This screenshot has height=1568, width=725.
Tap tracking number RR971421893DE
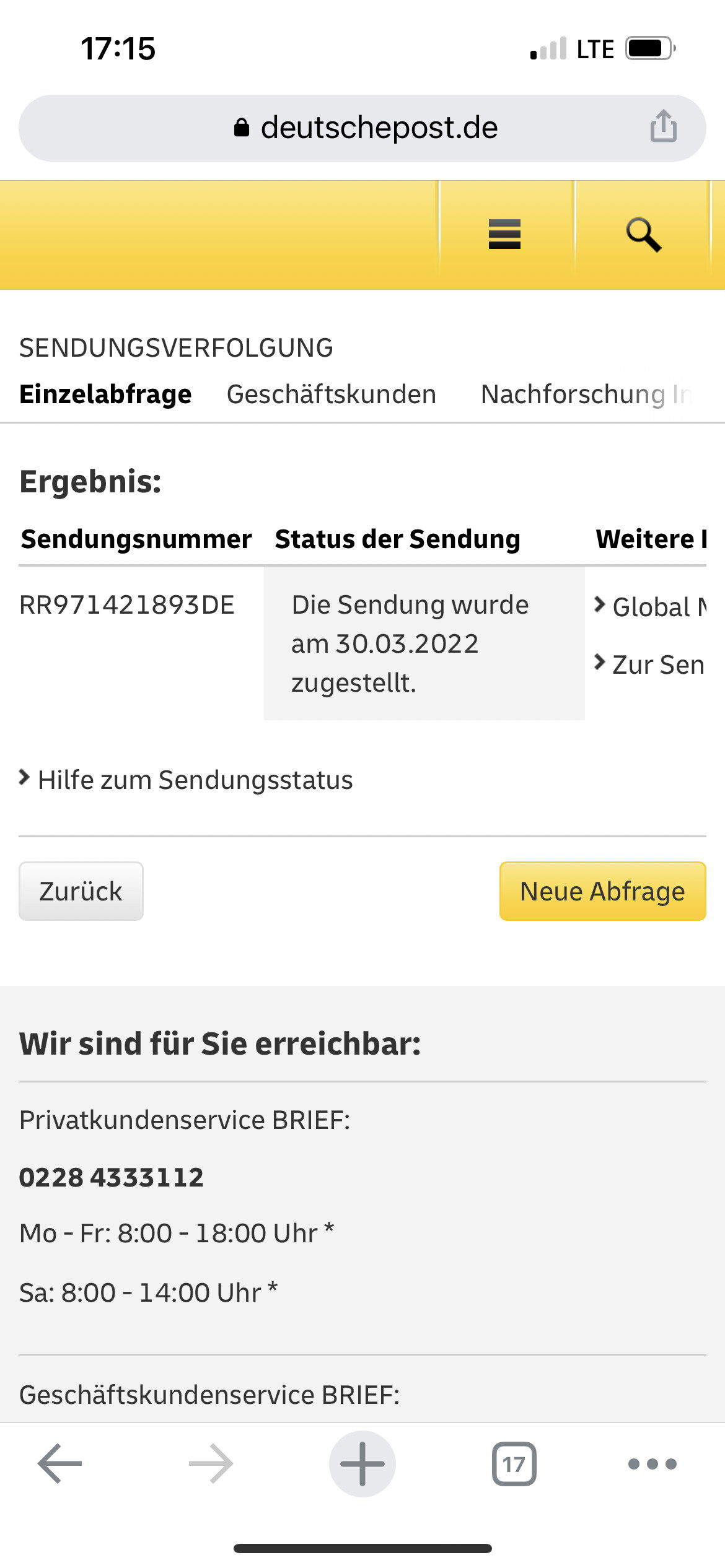pos(127,605)
